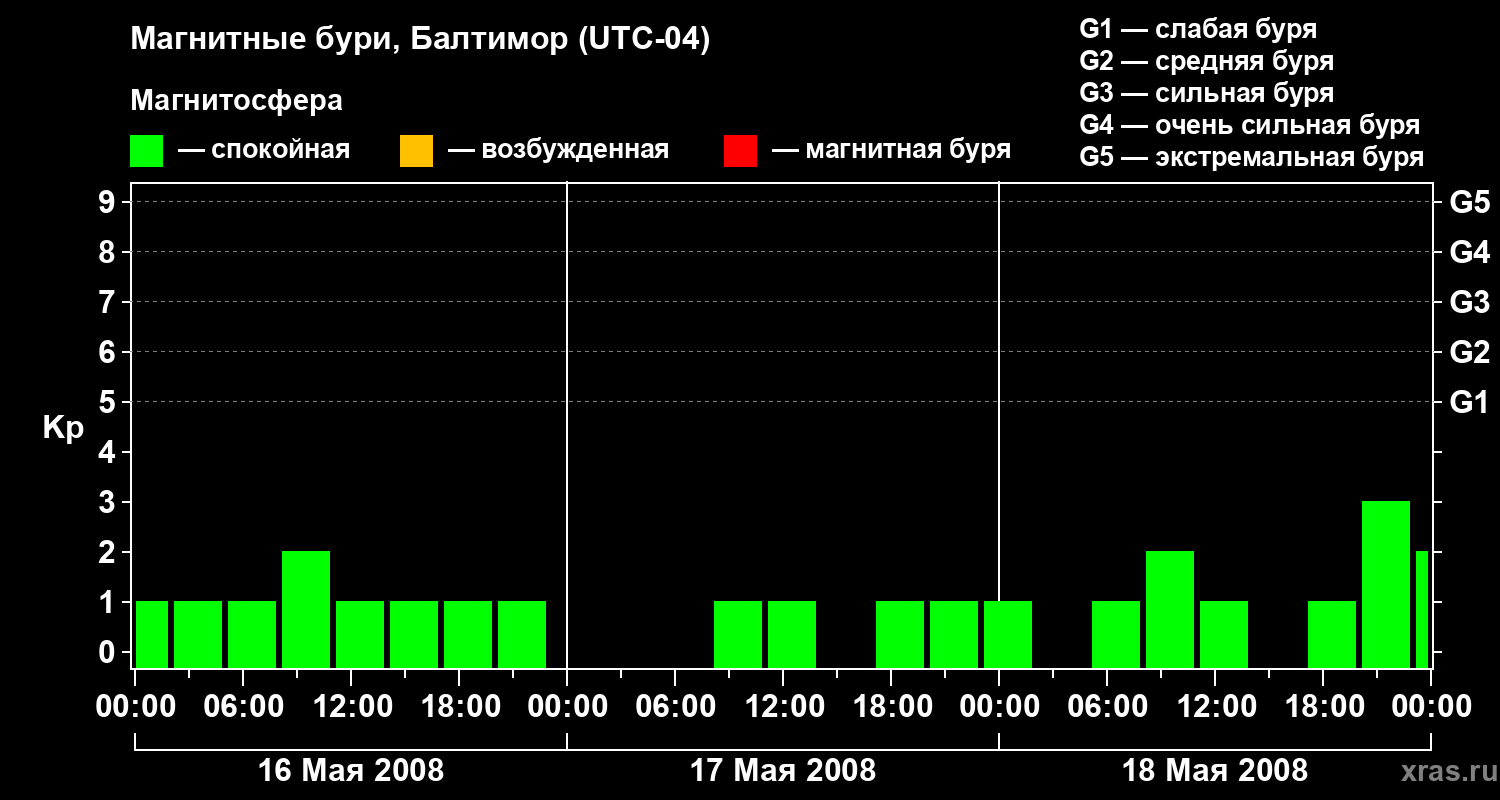Screen dimensions: 1500x800
Task: Select the '16 Мая 2008' date label
Action: (x=351, y=770)
